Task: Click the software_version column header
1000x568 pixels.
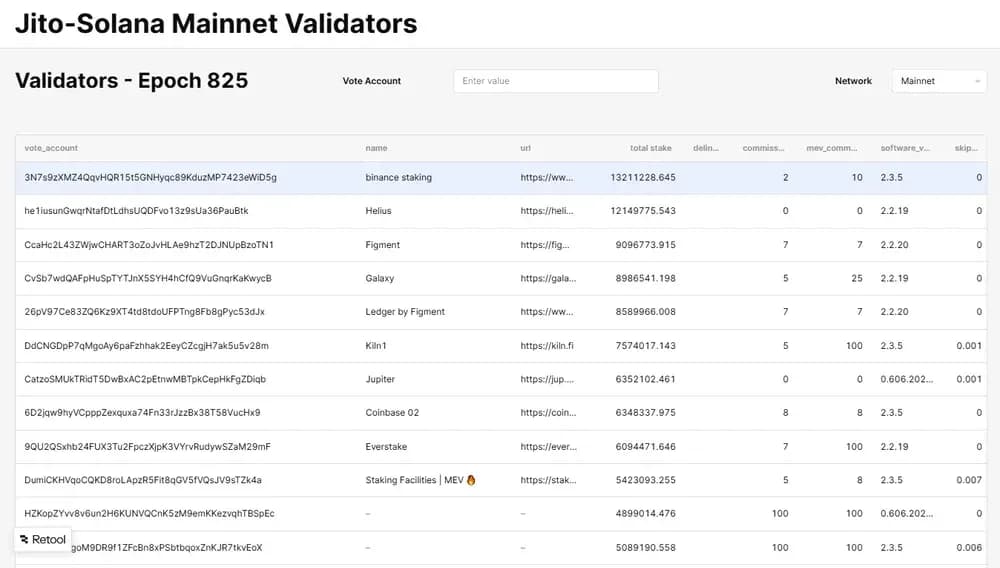Action: click(x=905, y=148)
